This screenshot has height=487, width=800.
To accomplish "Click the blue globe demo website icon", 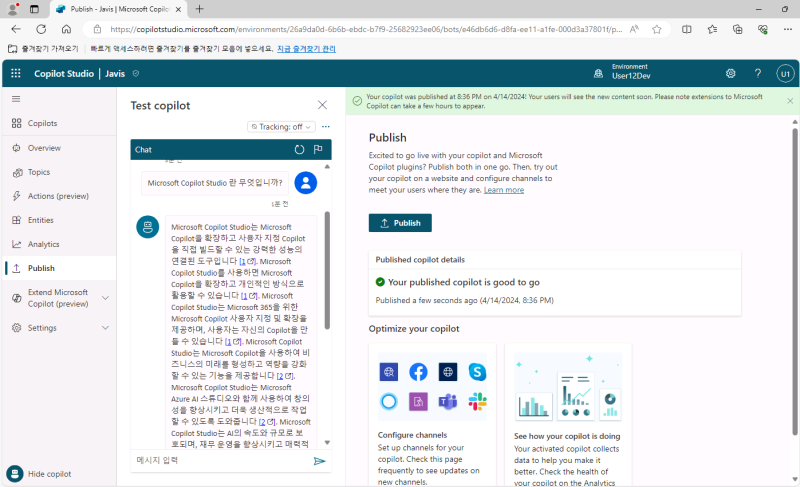I will click(x=389, y=372).
